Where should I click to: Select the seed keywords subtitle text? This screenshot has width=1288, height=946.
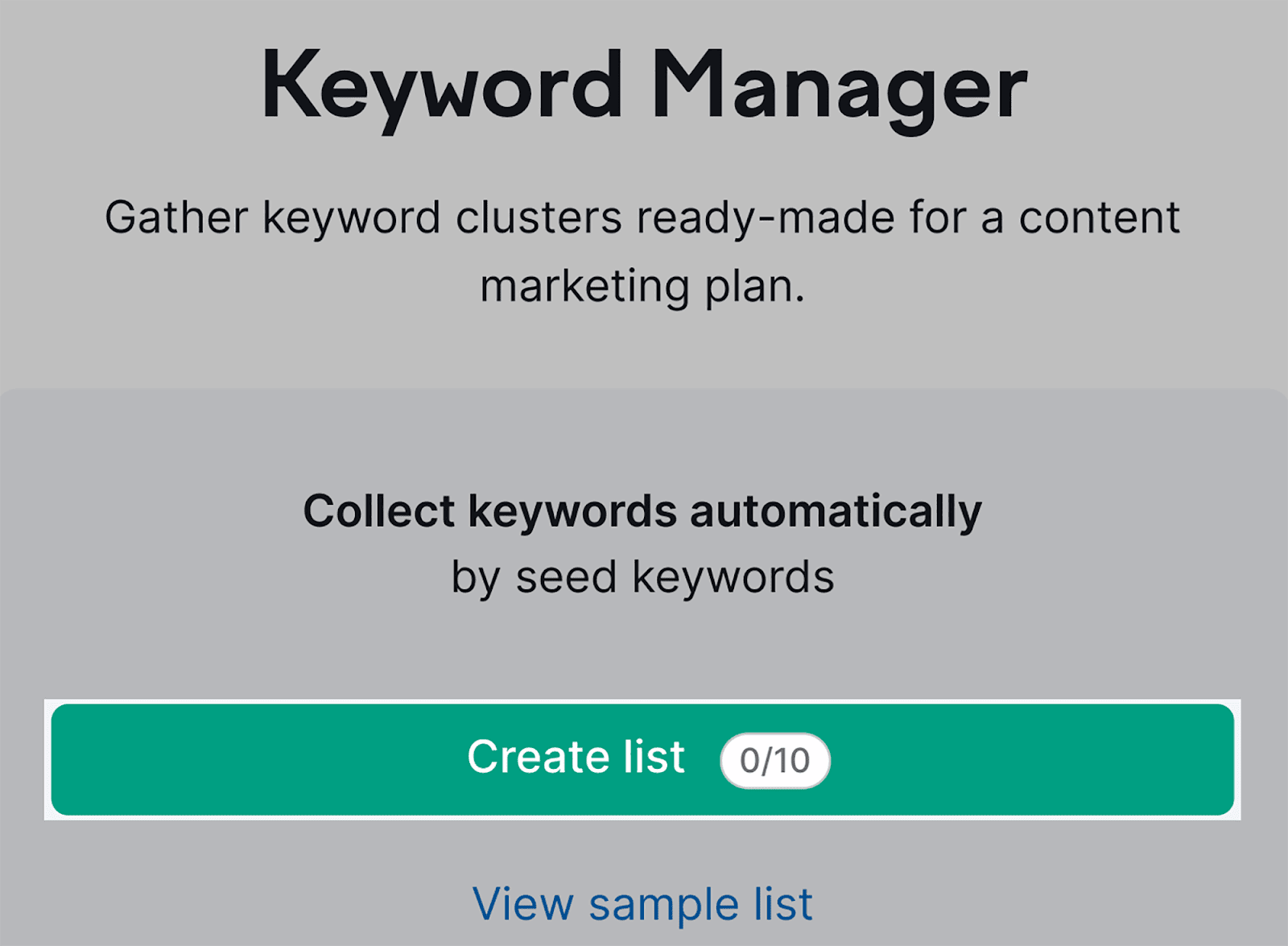coord(642,575)
